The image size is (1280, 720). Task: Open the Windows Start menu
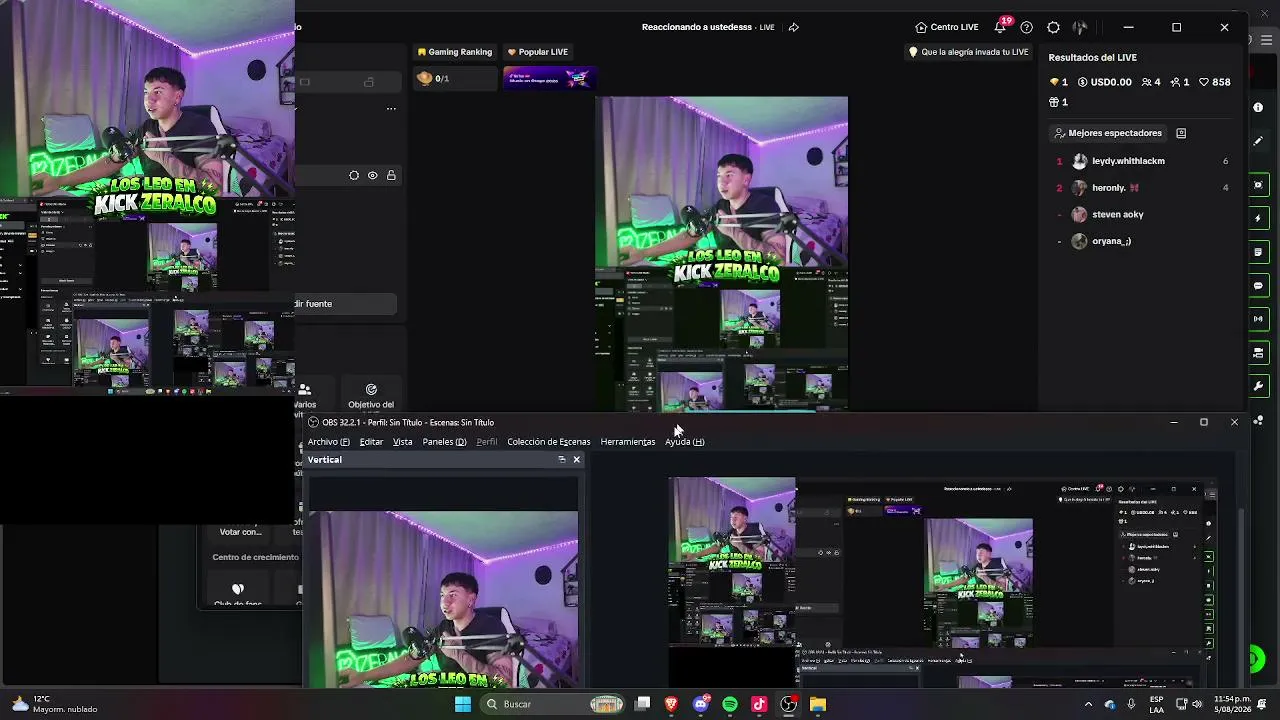462,704
